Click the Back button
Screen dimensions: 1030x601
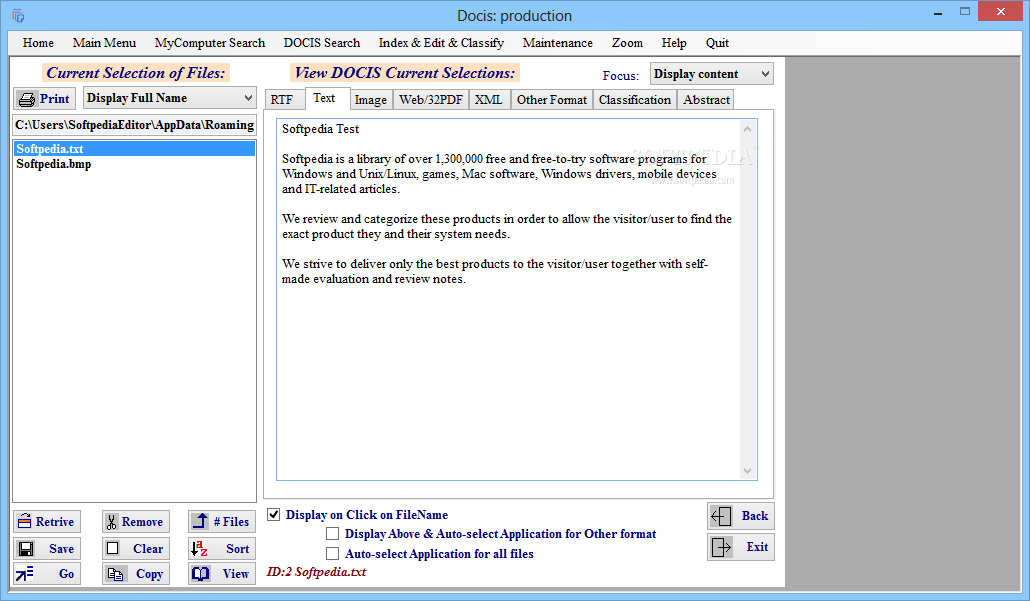point(740,516)
